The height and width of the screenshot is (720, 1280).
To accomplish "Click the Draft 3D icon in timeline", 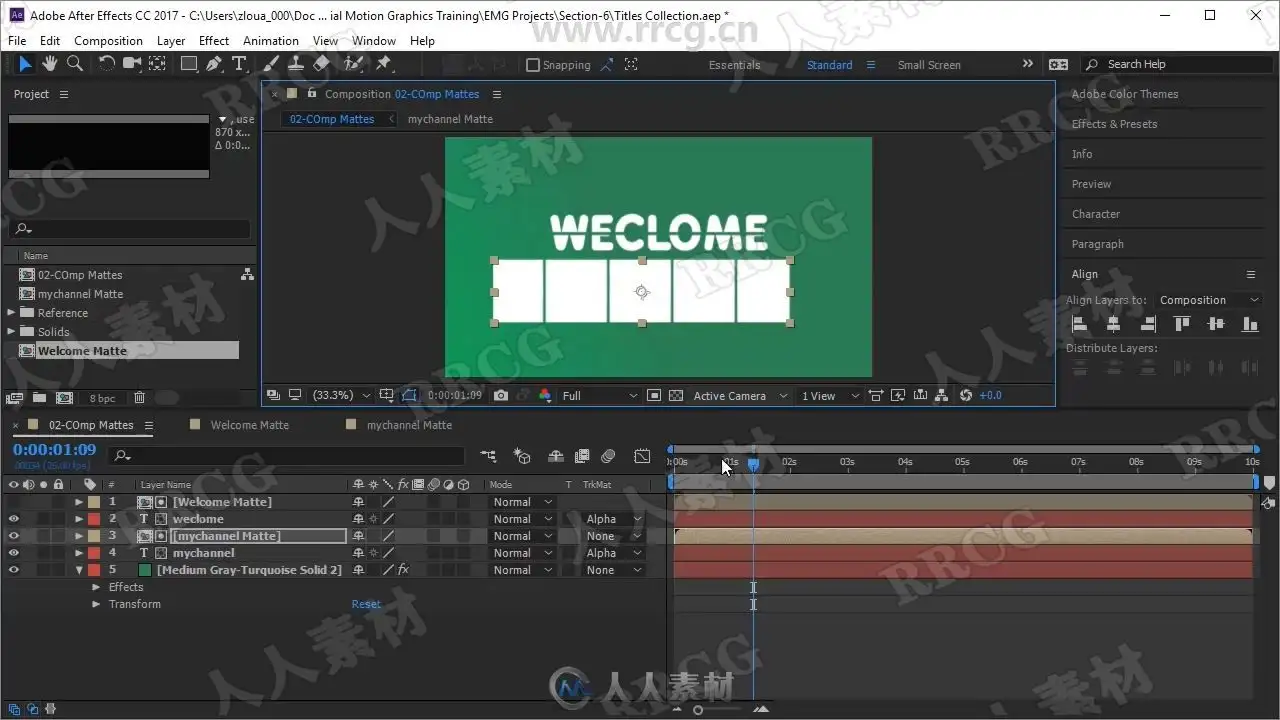I will (x=522, y=456).
